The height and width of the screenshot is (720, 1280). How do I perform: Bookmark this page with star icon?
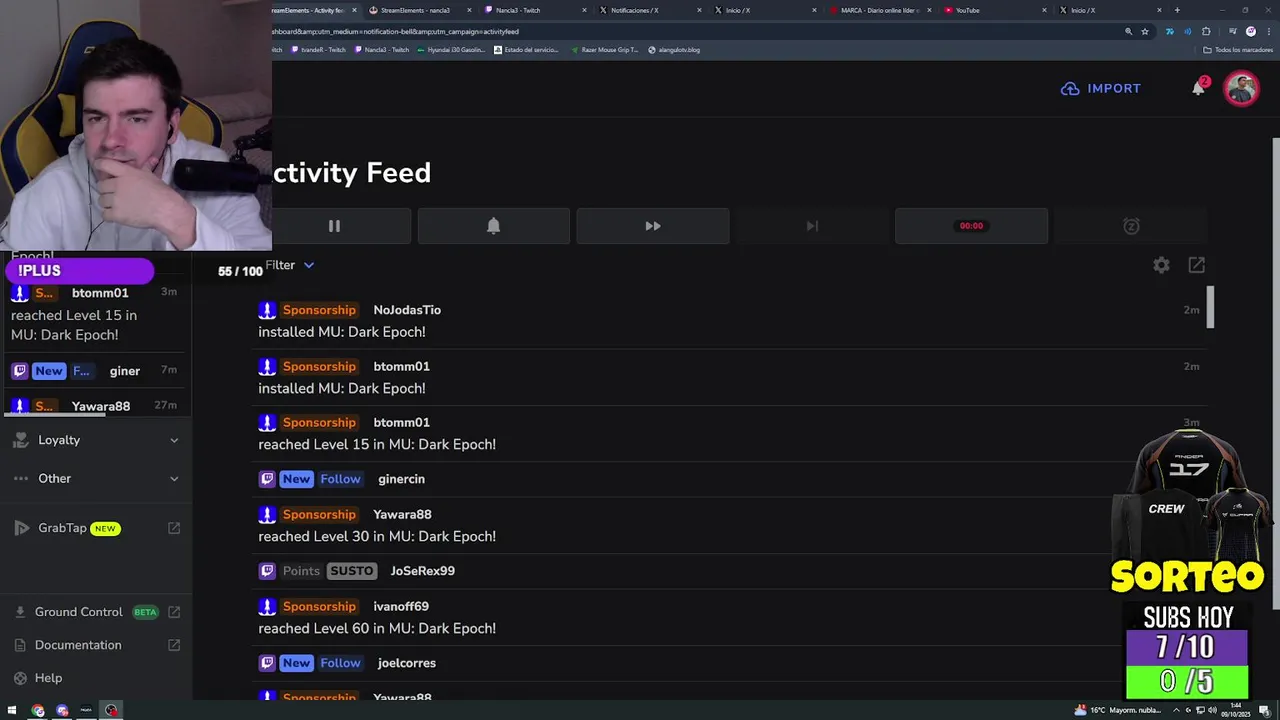tap(1145, 31)
